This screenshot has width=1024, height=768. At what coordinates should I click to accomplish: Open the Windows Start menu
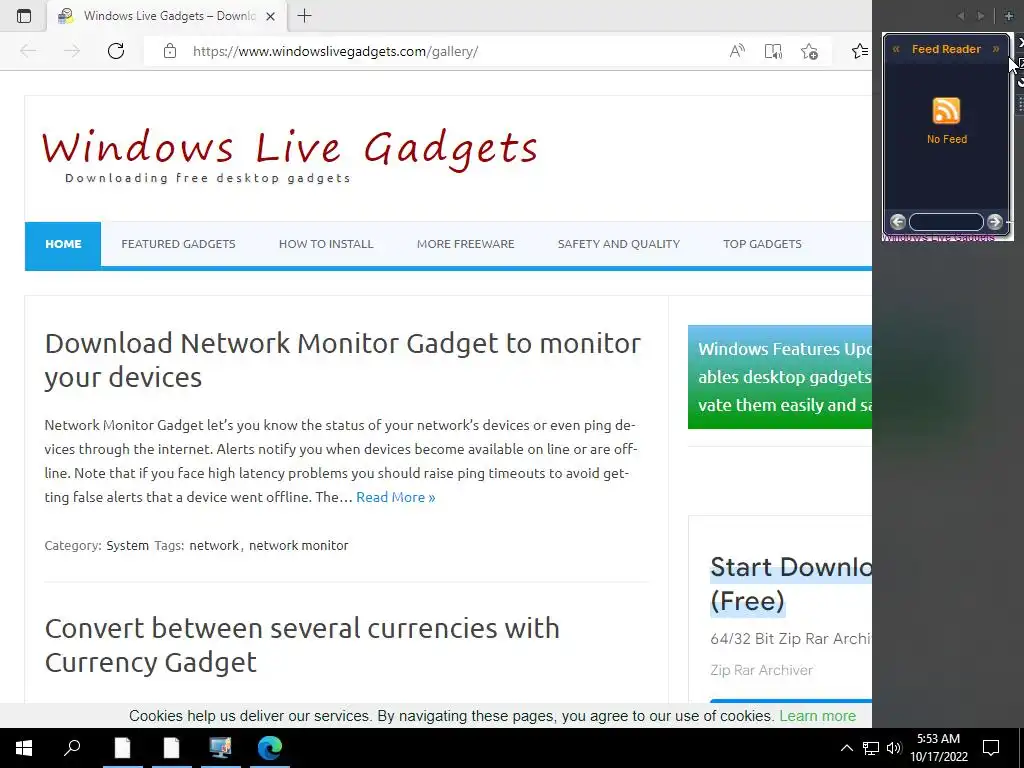pos(24,748)
